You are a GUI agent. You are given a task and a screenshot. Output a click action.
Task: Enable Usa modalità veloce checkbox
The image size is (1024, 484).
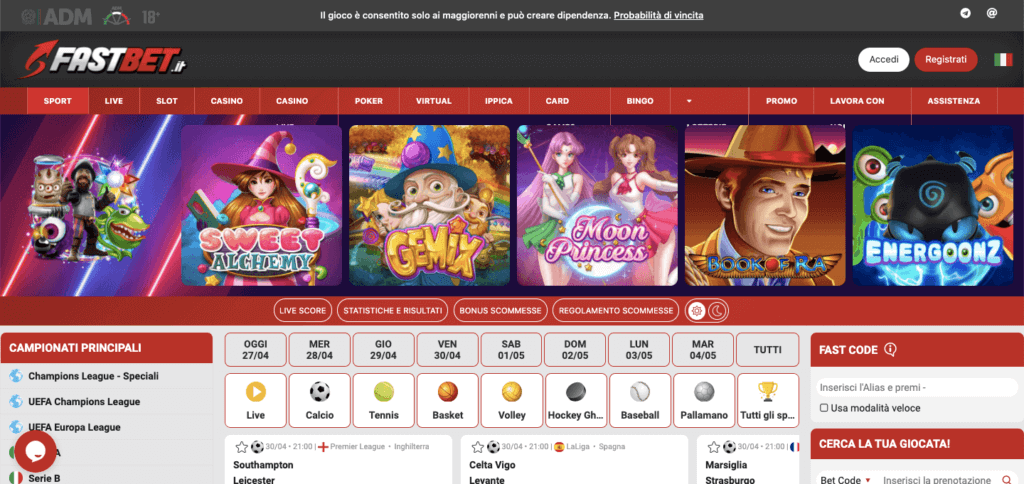[x=824, y=408]
